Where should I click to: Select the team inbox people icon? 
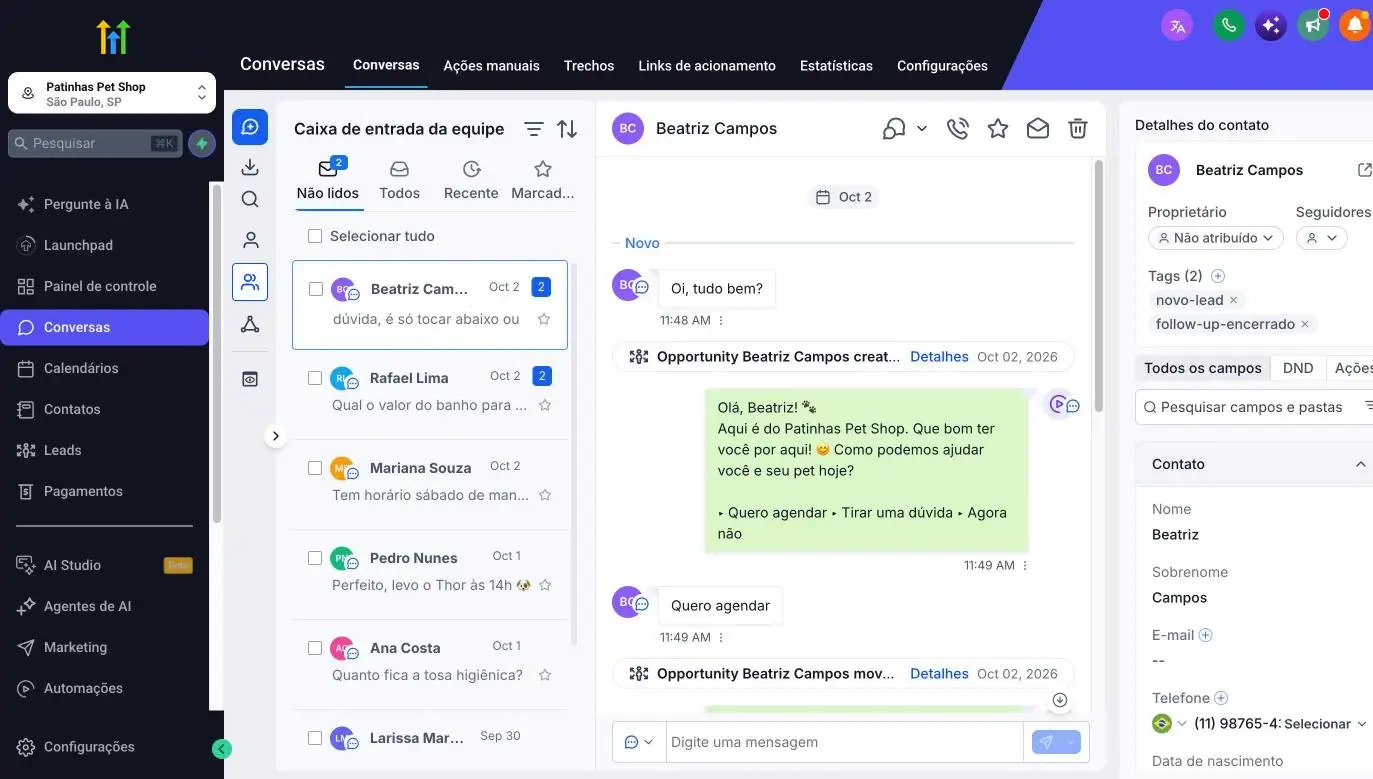(250, 282)
